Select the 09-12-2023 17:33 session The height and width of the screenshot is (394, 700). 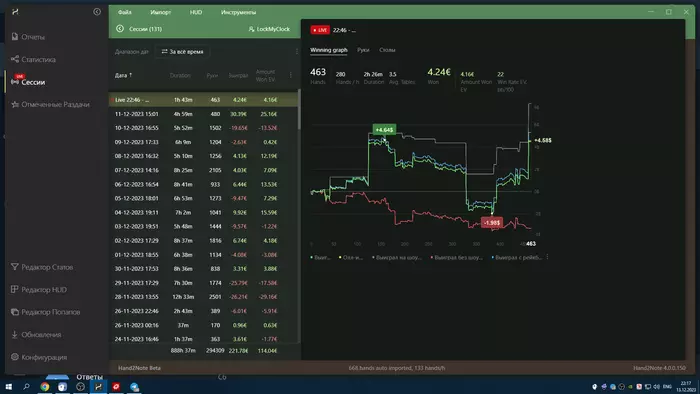coord(203,142)
